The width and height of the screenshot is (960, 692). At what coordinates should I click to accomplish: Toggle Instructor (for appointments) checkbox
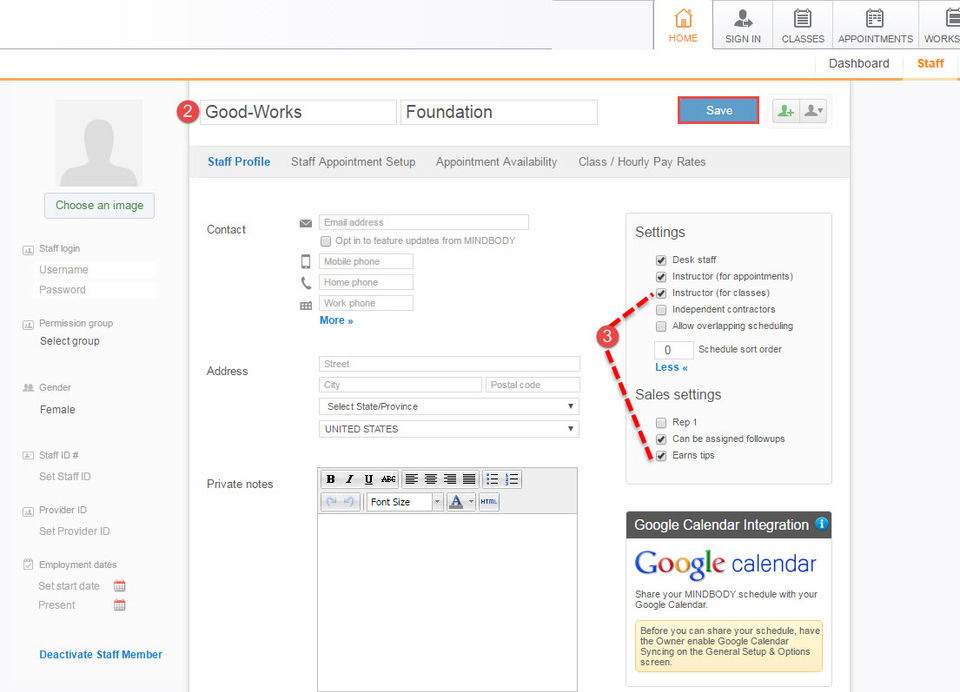click(x=661, y=277)
